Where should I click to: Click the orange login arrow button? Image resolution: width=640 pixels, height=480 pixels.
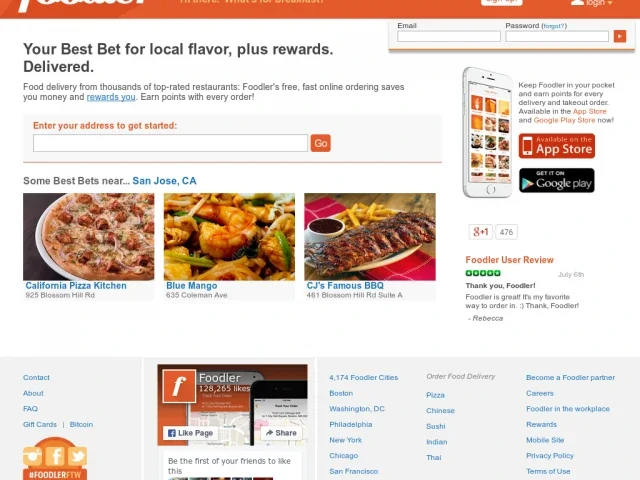(620, 36)
